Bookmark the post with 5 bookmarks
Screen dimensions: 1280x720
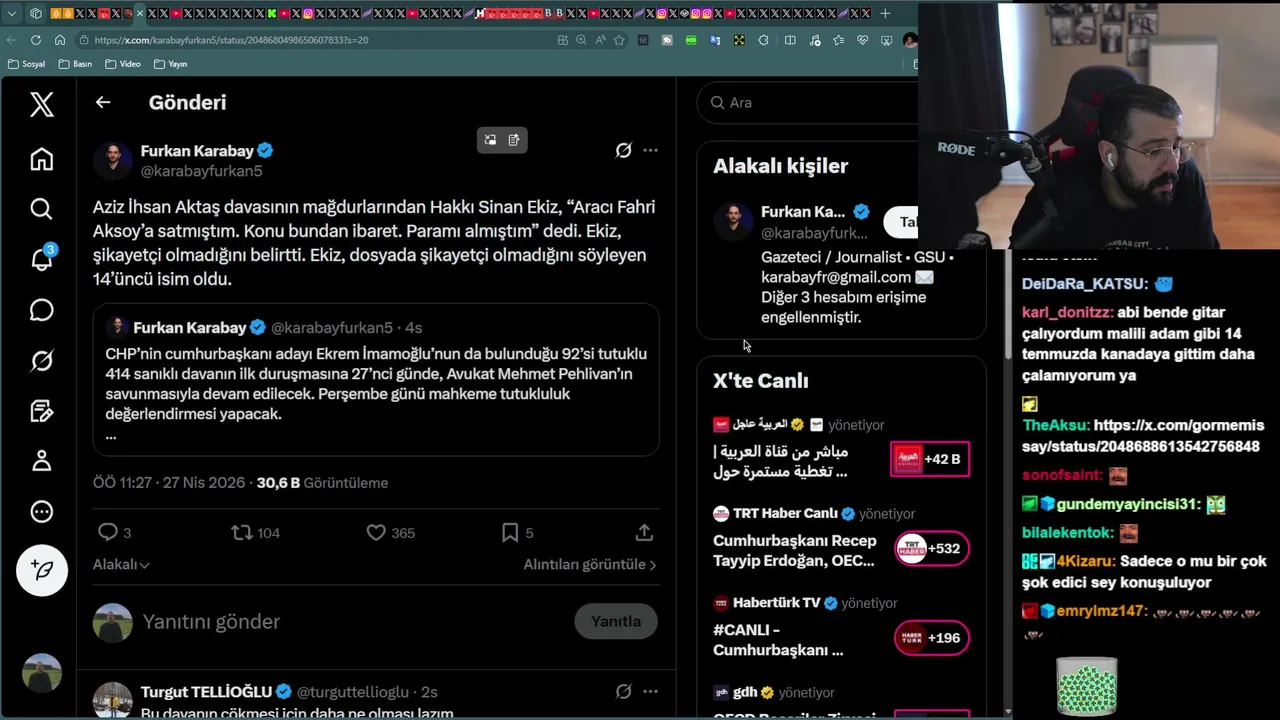[517, 532]
